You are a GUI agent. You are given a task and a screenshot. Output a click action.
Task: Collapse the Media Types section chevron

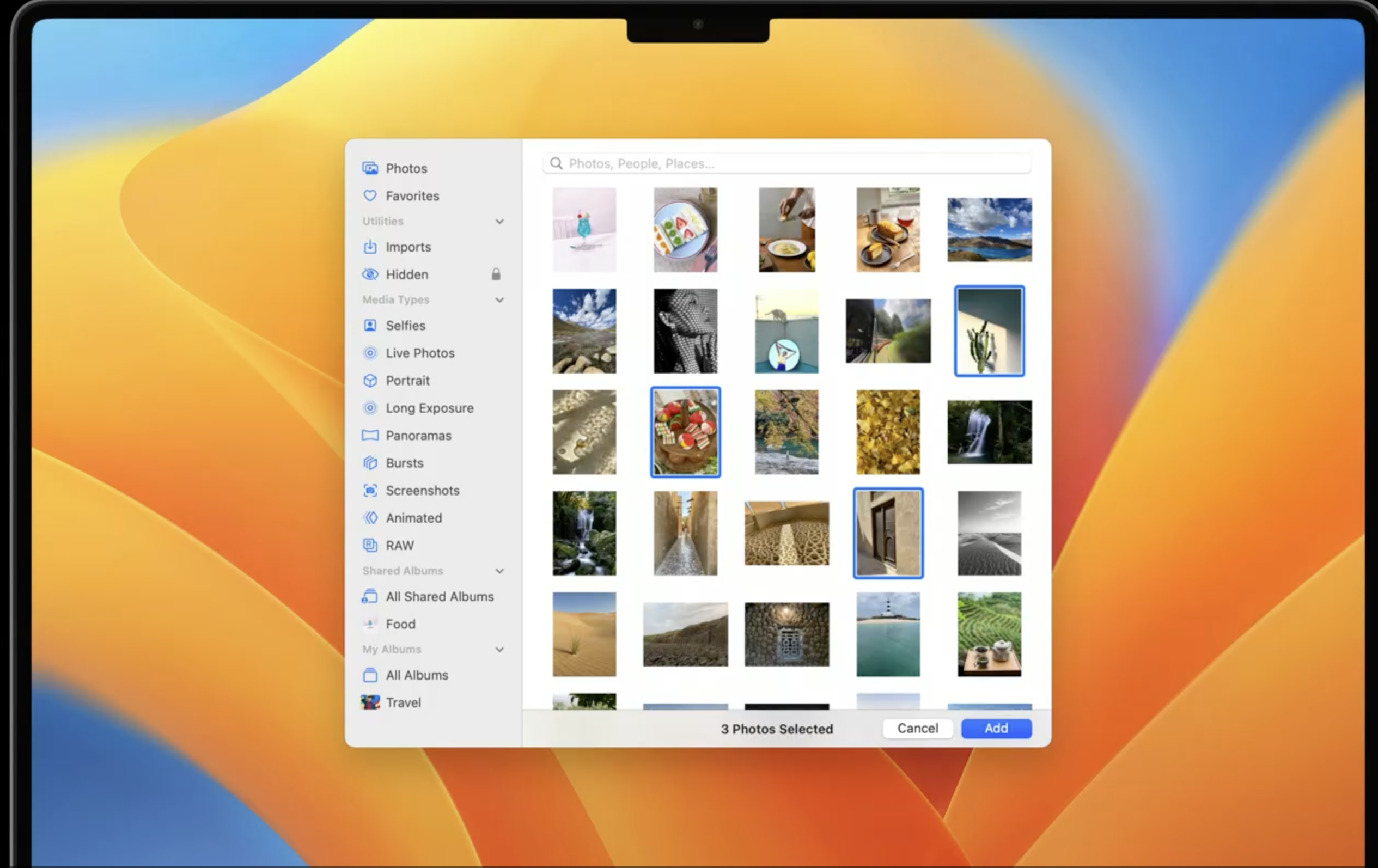(499, 300)
